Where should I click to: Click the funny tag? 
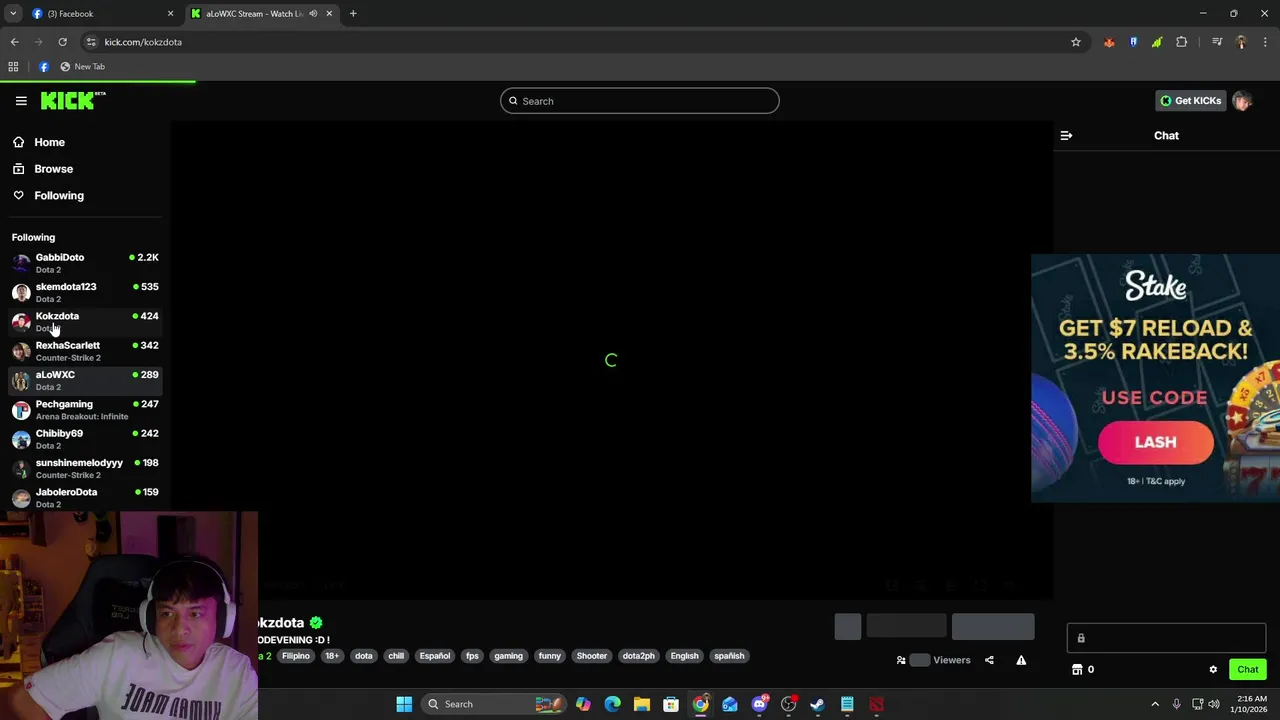click(x=549, y=656)
